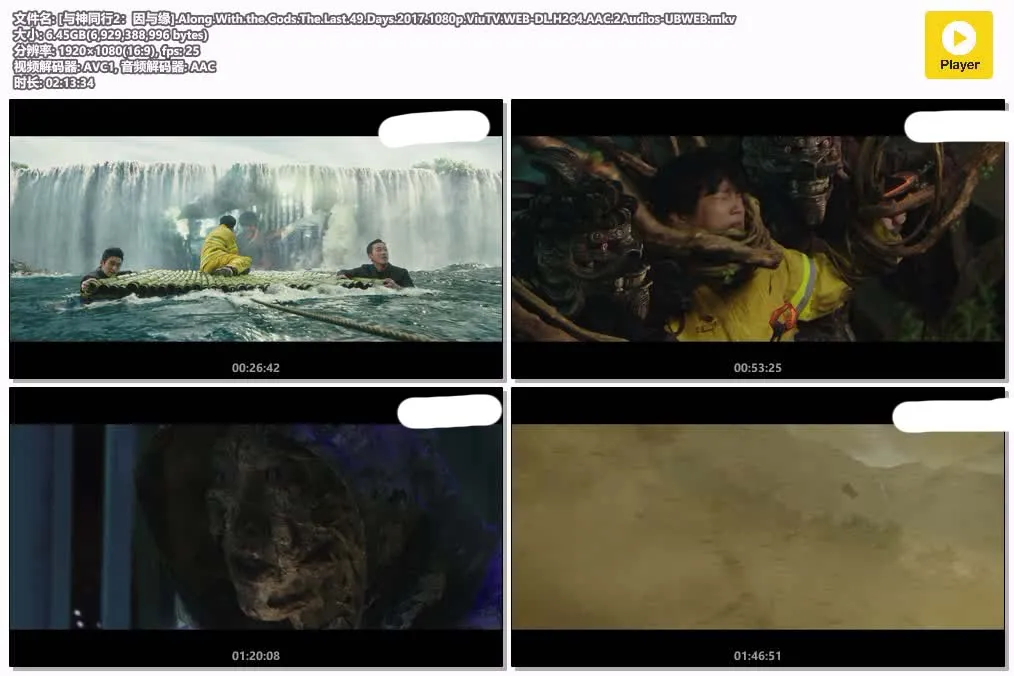Click the 01:46:51 timestamp label
The image size is (1014, 676).
point(757,656)
